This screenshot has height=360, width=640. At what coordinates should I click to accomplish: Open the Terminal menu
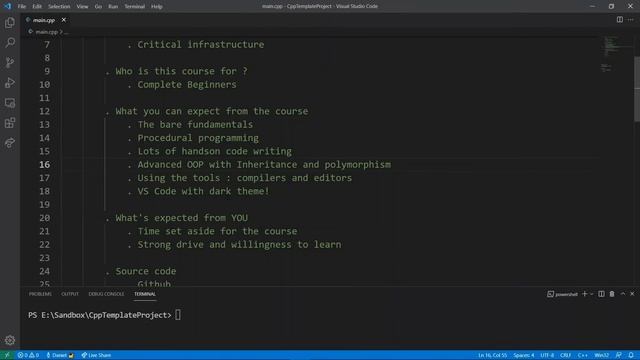135,6
